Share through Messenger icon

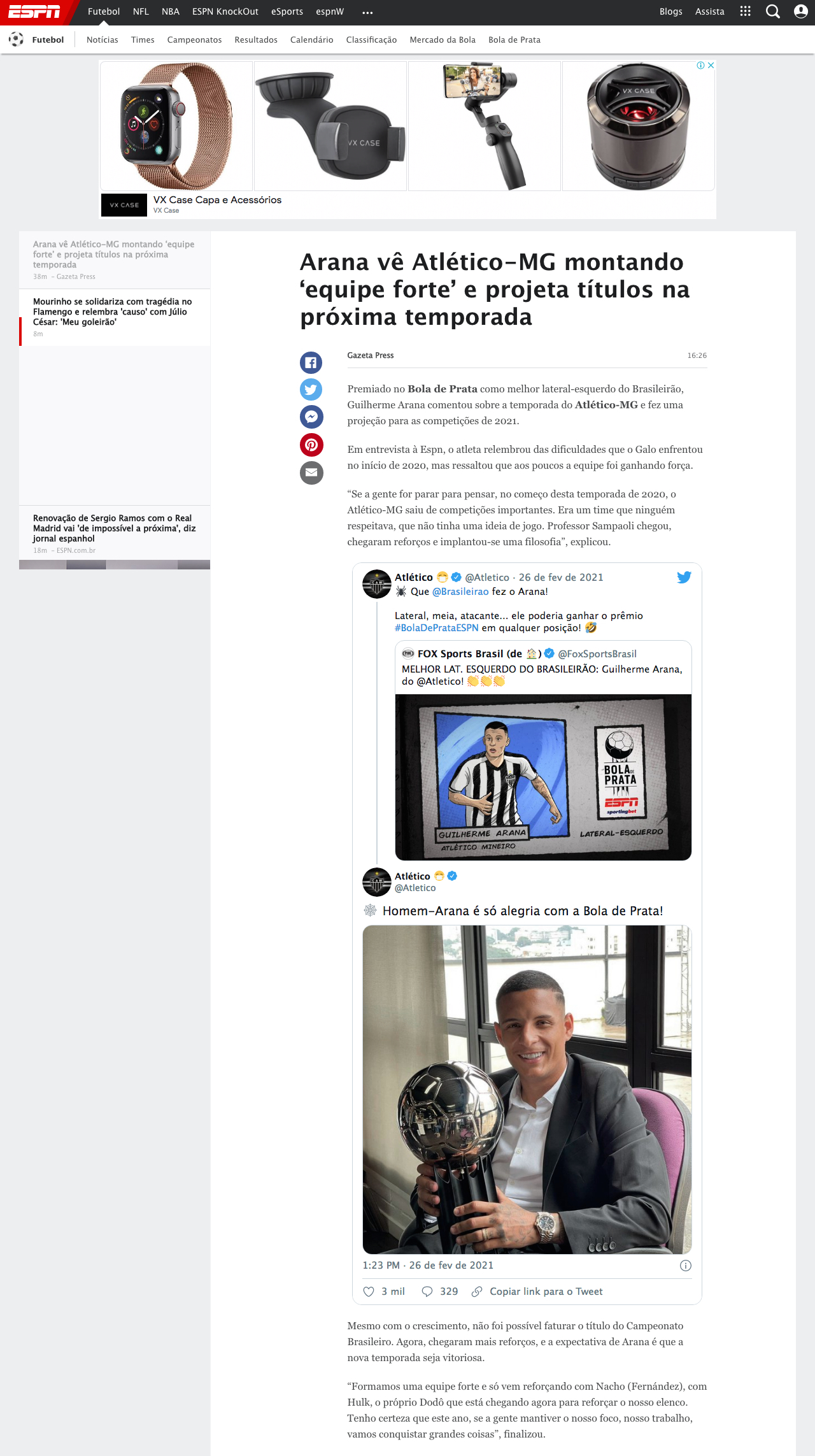click(x=311, y=417)
